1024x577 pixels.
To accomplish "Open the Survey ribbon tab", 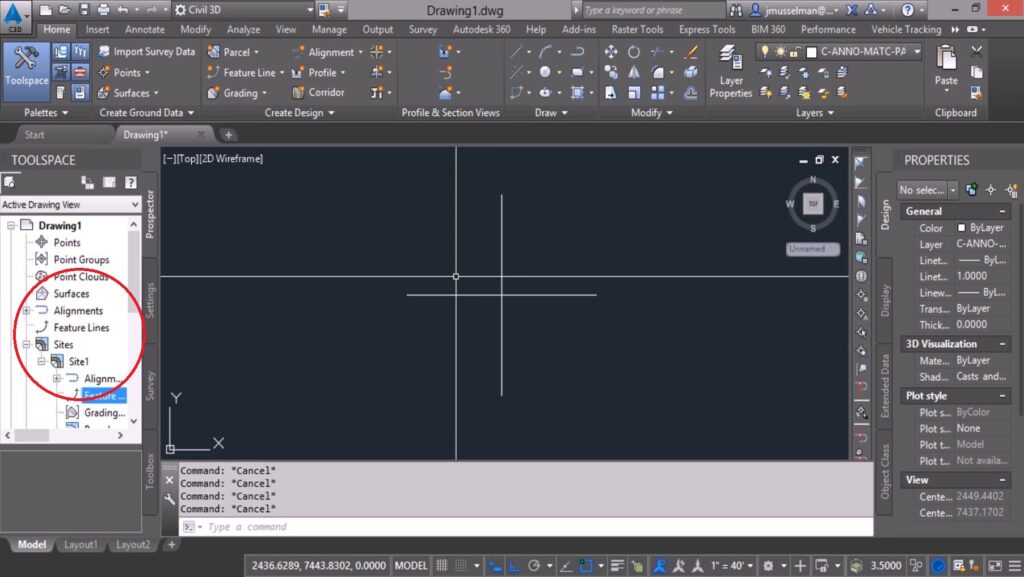I will pos(423,29).
